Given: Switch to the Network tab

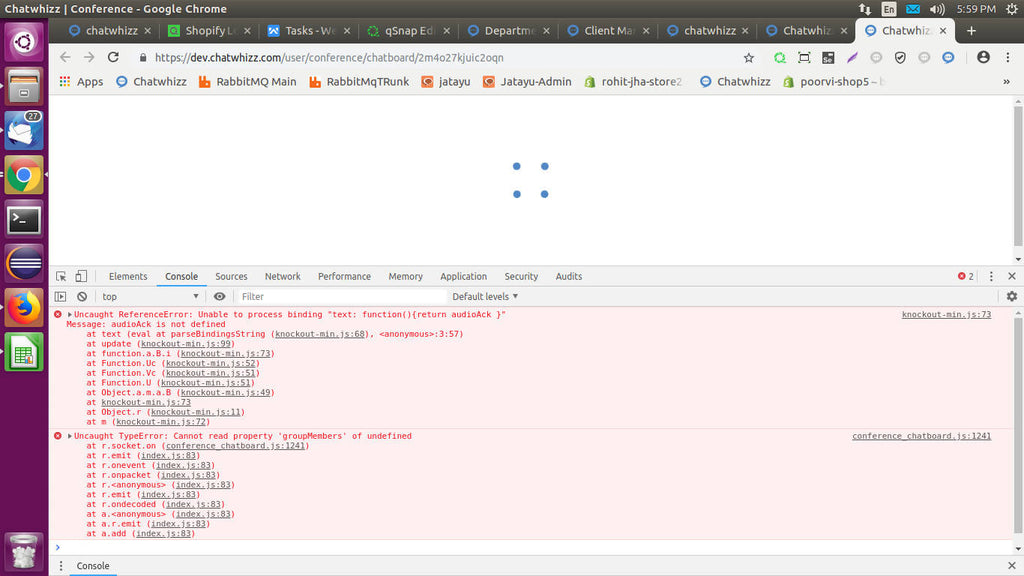Looking at the screenshot, I should pos(282,277).
